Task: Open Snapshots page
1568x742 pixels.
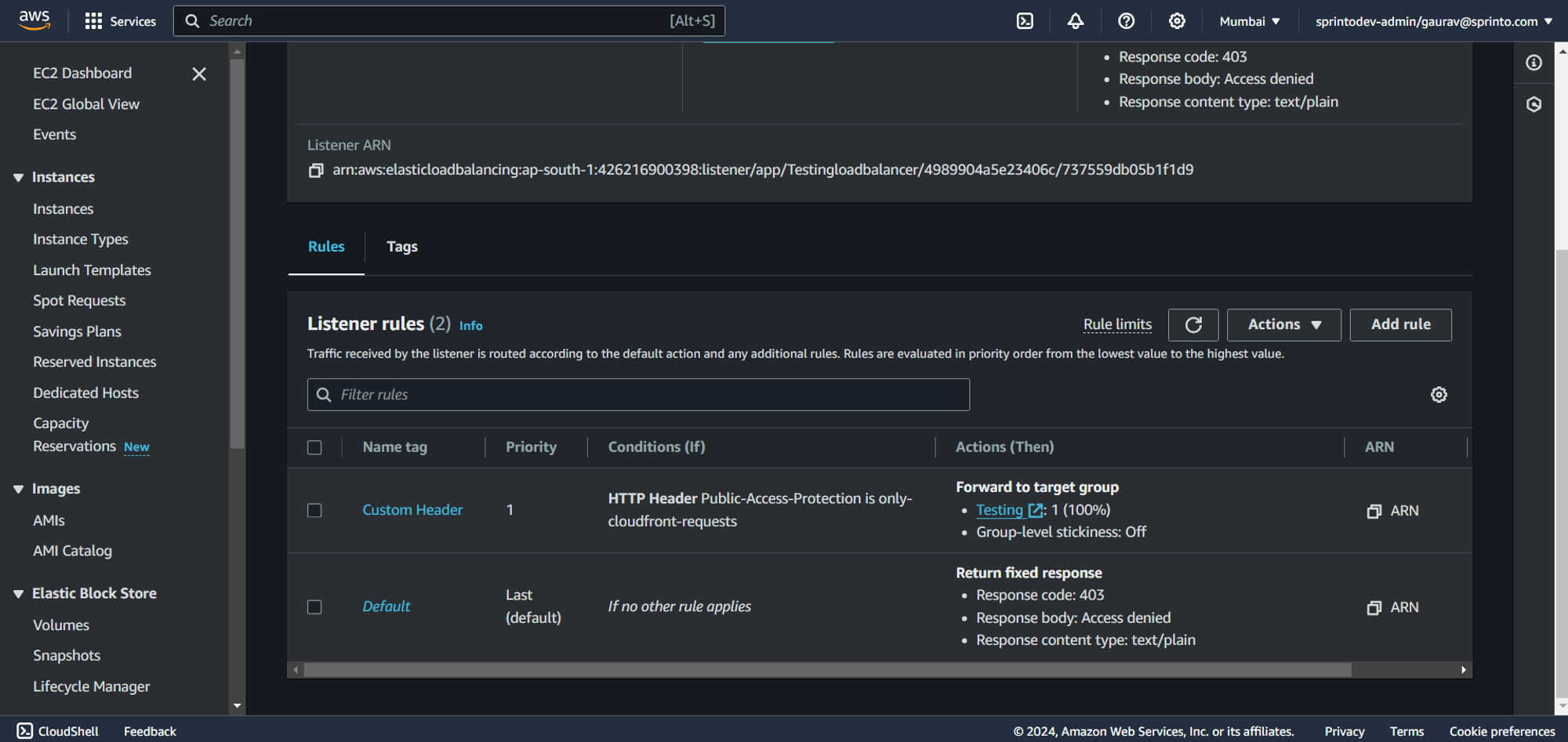Action: coord(67,656)
